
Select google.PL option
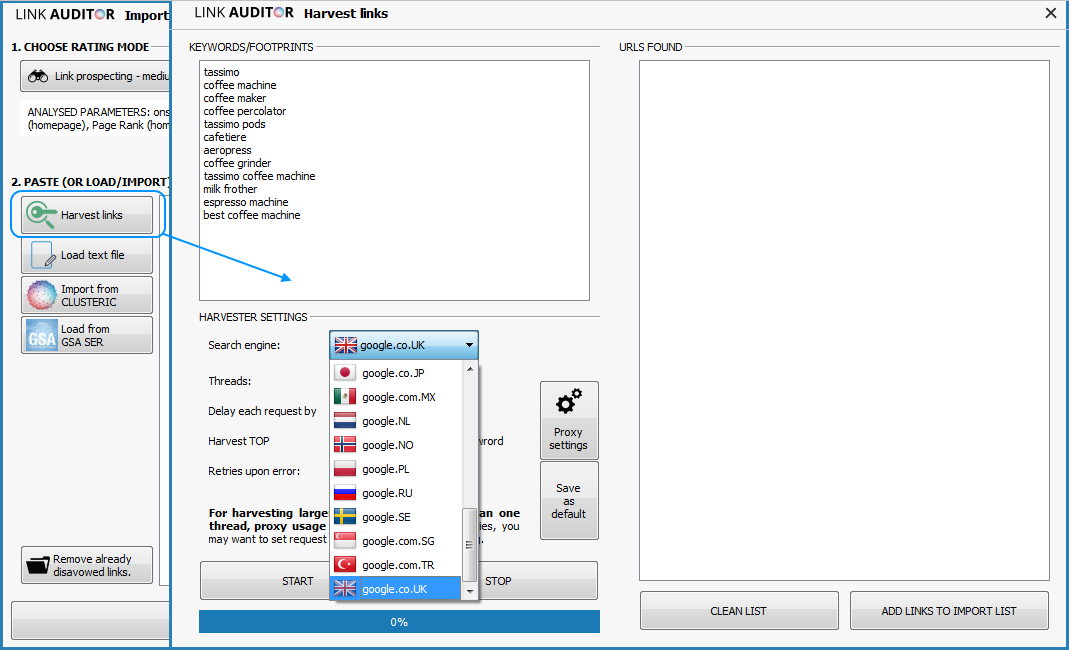(x=396, y=469)
